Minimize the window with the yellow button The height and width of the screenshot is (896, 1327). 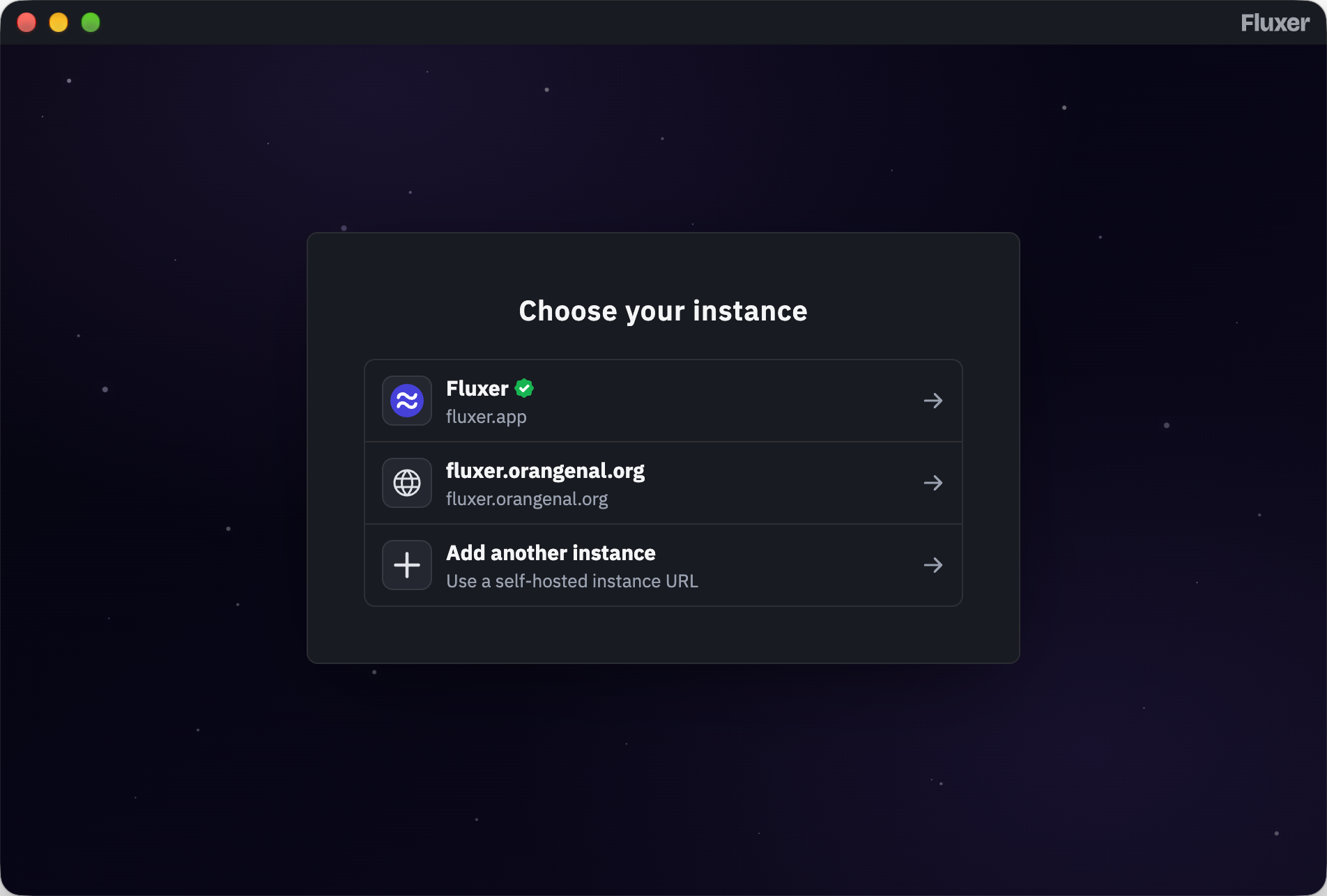[59, 22]
